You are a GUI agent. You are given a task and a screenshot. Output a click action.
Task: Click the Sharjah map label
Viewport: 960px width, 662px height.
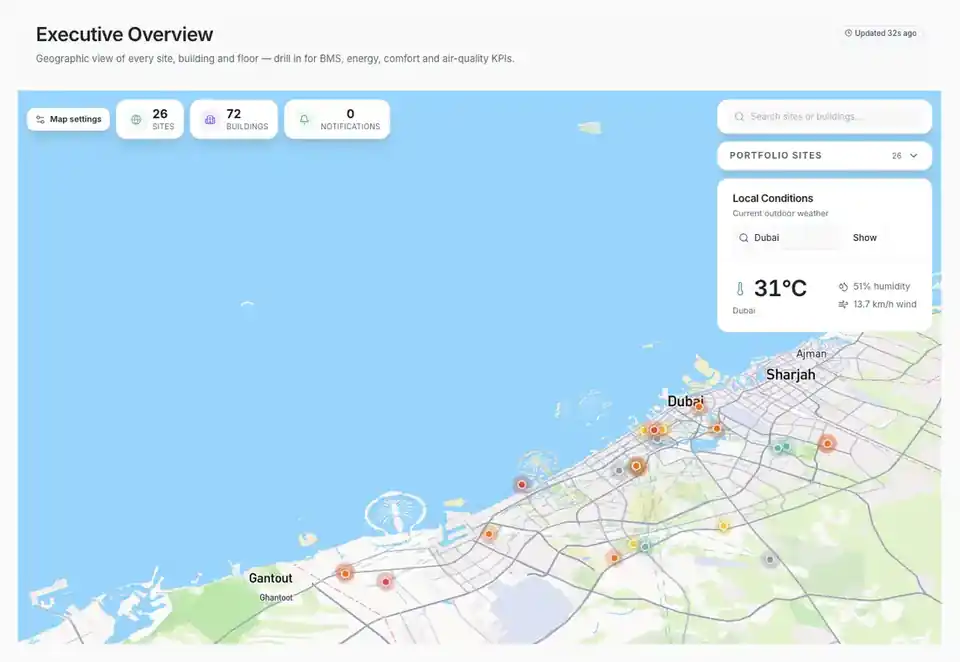pos(790,375)
